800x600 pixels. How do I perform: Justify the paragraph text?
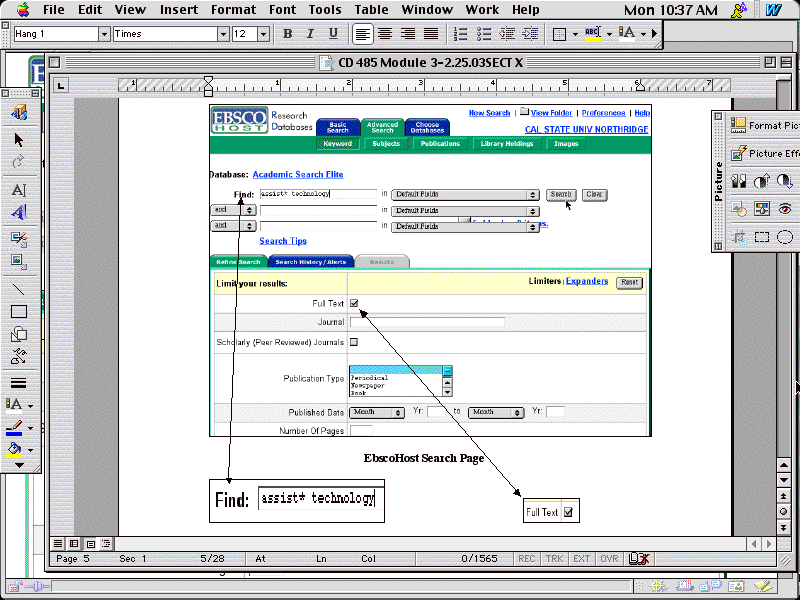click(431, 34)
